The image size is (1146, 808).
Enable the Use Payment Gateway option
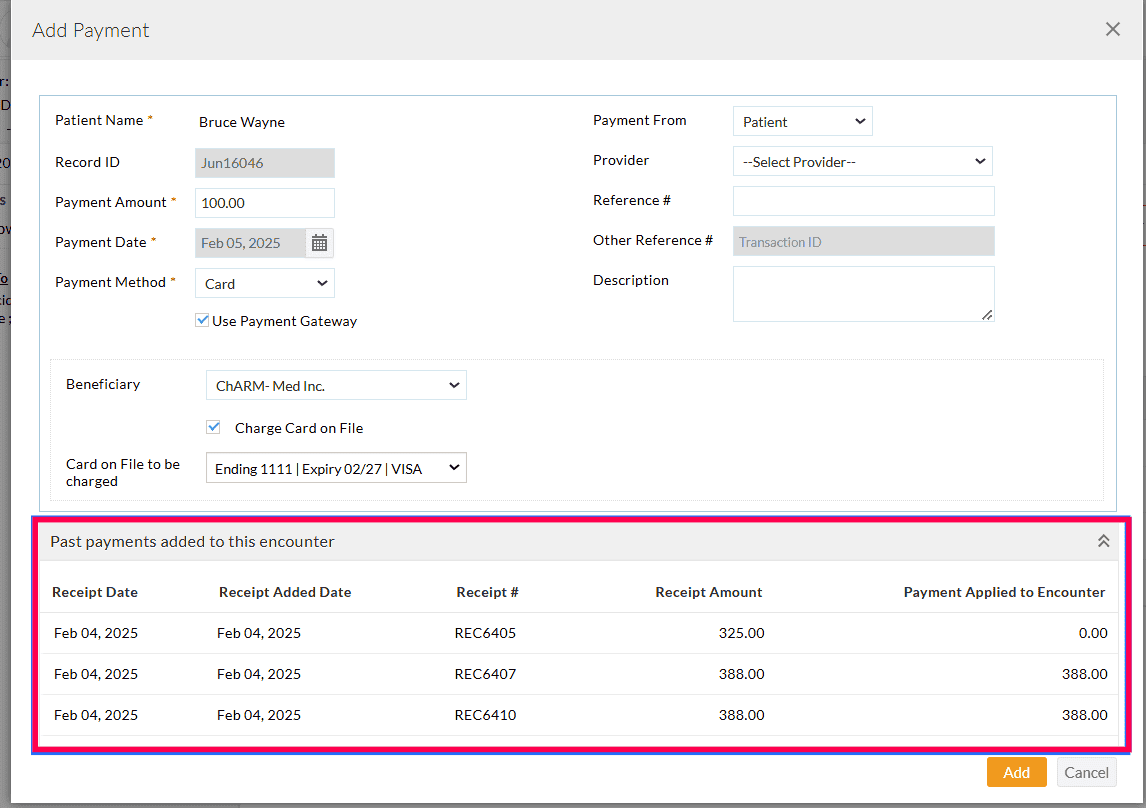click(202, 319)
